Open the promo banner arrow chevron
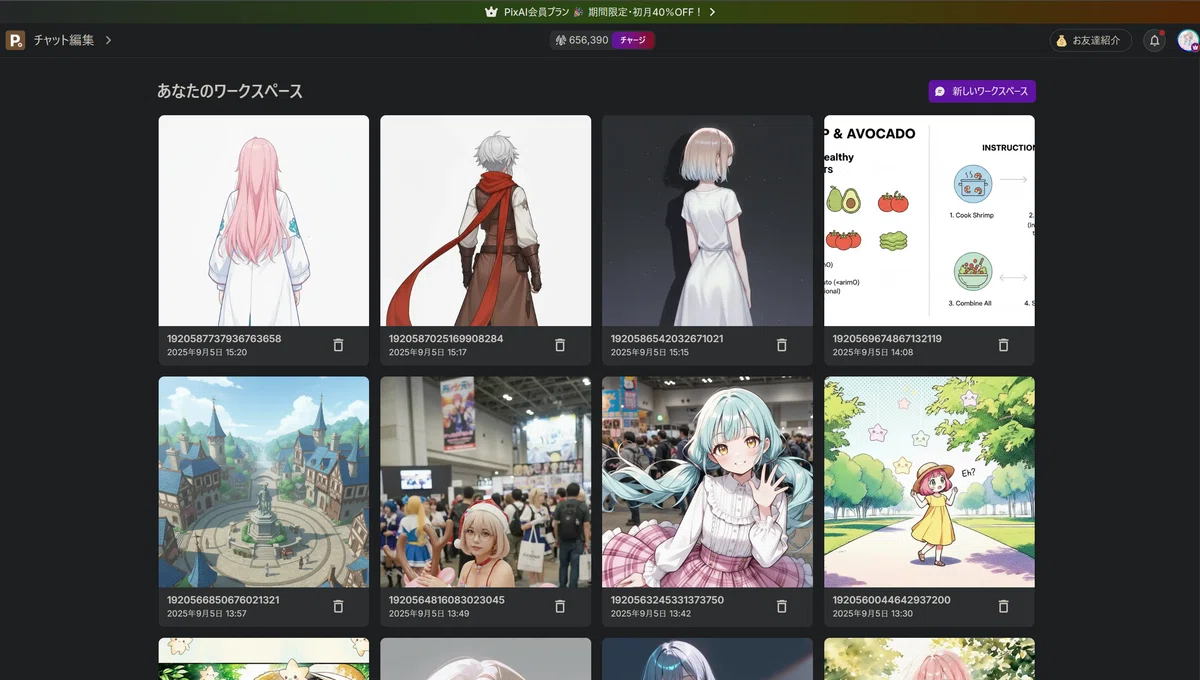The width and height of the screenshot is (1200, 680). tap(712, 12)
